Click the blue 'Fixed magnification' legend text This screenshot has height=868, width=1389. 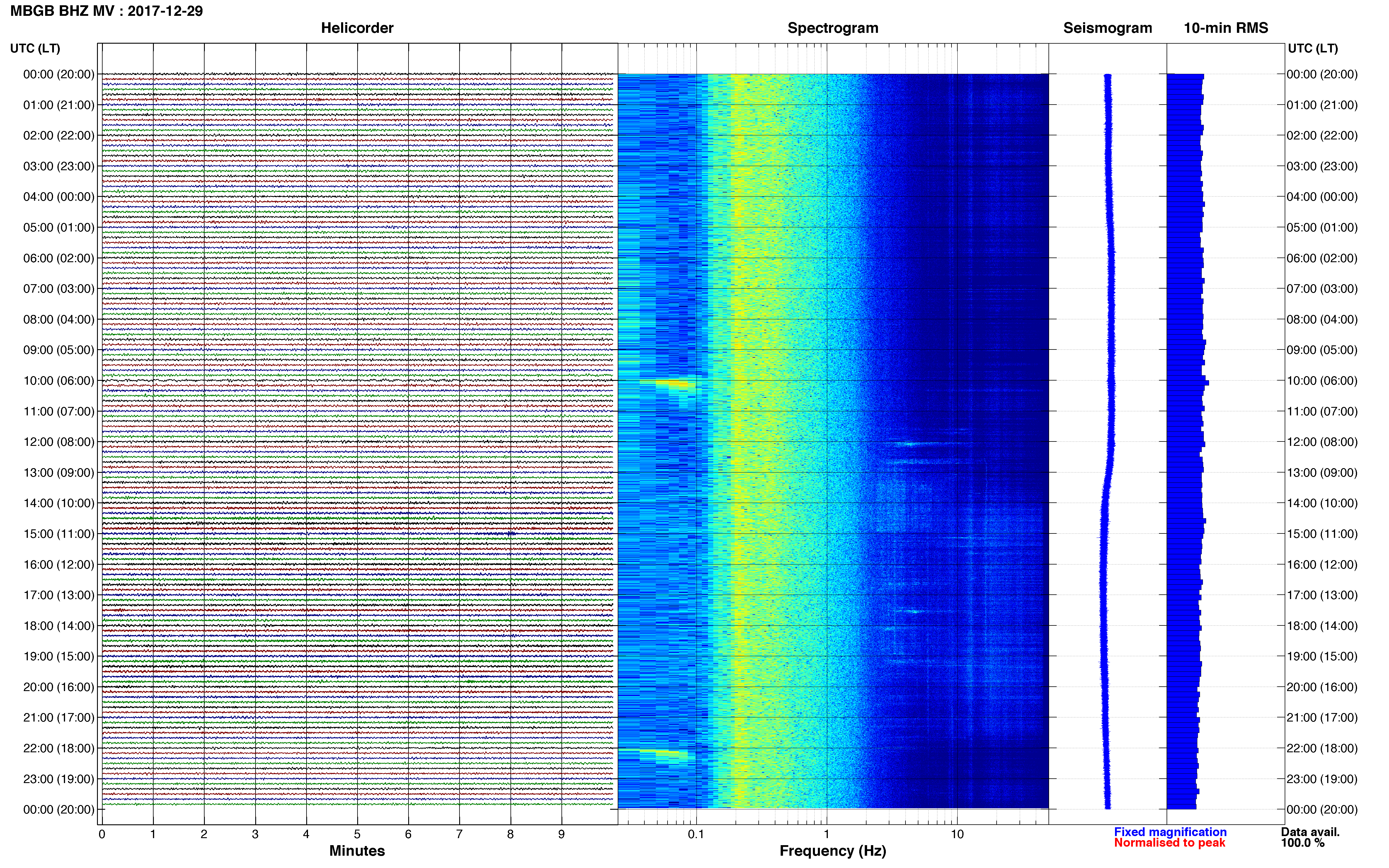coord(1170,832)
